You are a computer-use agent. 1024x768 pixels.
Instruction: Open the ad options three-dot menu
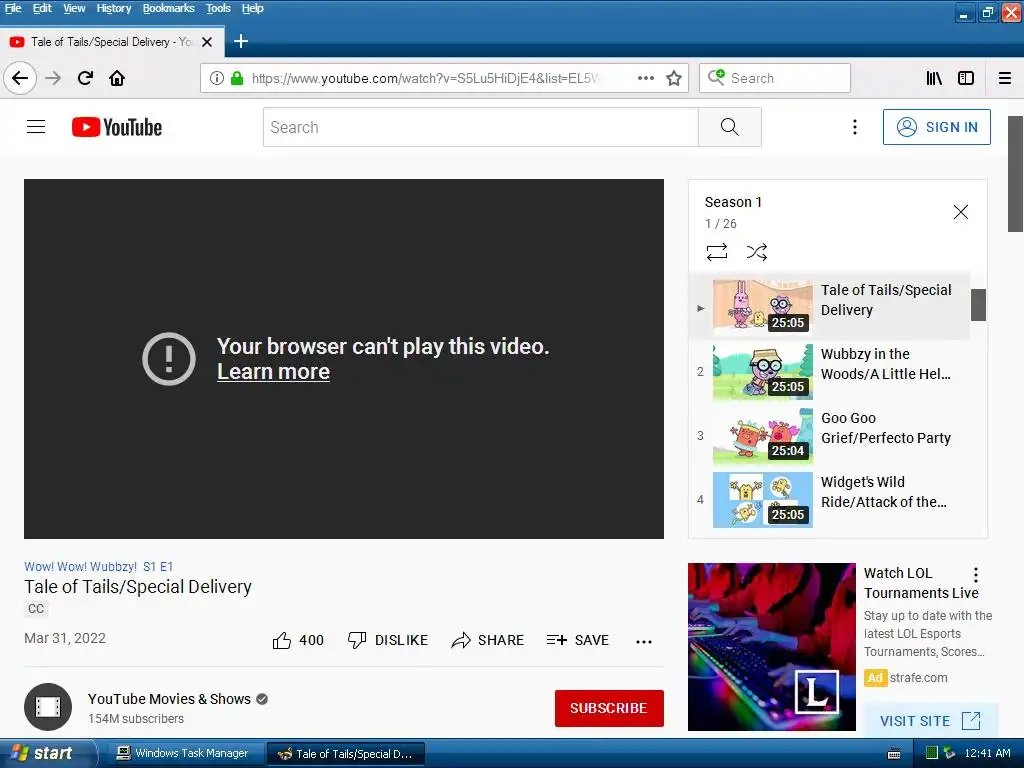coord(976,575)
